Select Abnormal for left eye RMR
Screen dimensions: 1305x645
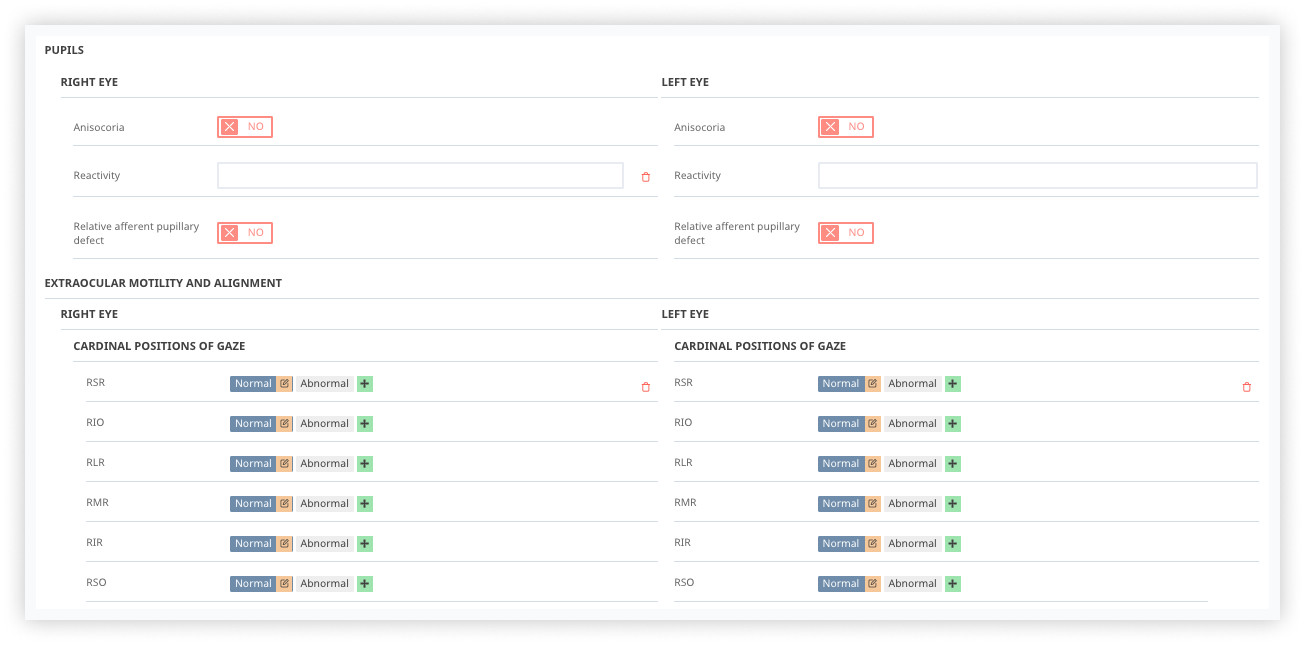(x=913, y=504)
